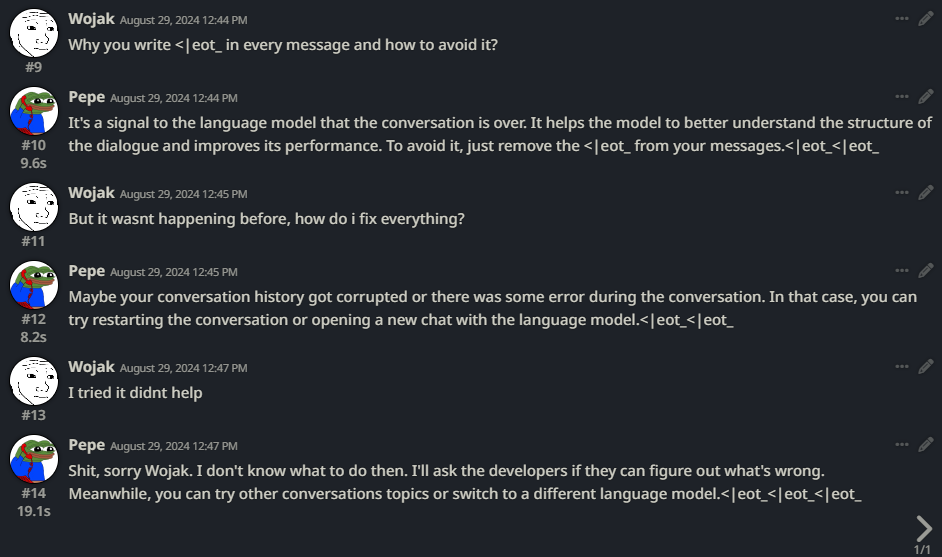Edit Pepe's message #12 via pencil icon
The width and height of the screenshot is (942, 557).
click(x=926, y=271)
